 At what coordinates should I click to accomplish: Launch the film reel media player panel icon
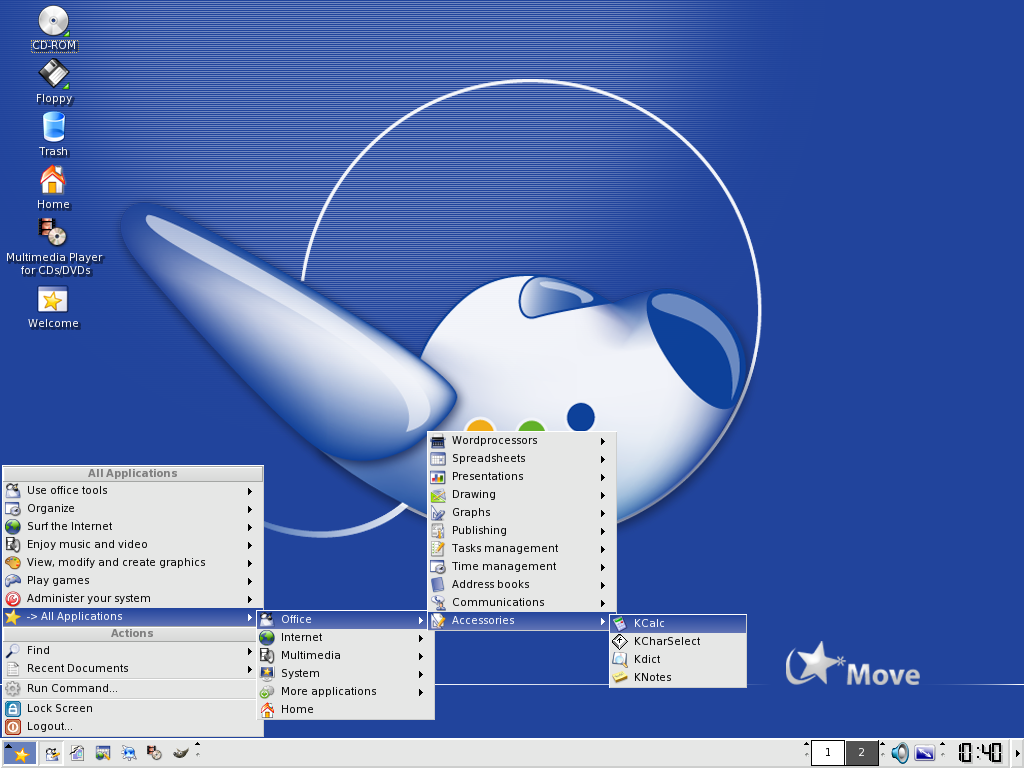pyautogui.click(x=154, y=754)
